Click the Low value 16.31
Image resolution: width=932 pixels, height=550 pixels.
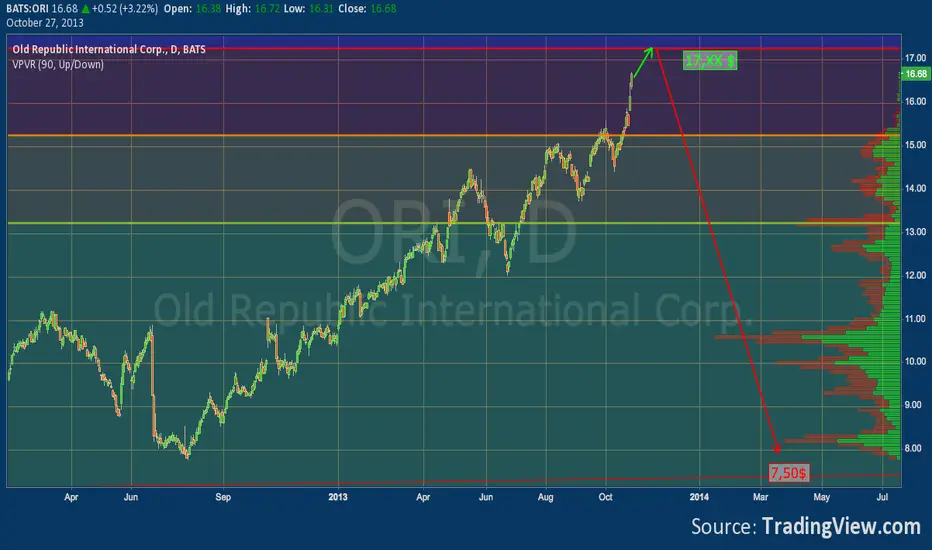point(321,9)
